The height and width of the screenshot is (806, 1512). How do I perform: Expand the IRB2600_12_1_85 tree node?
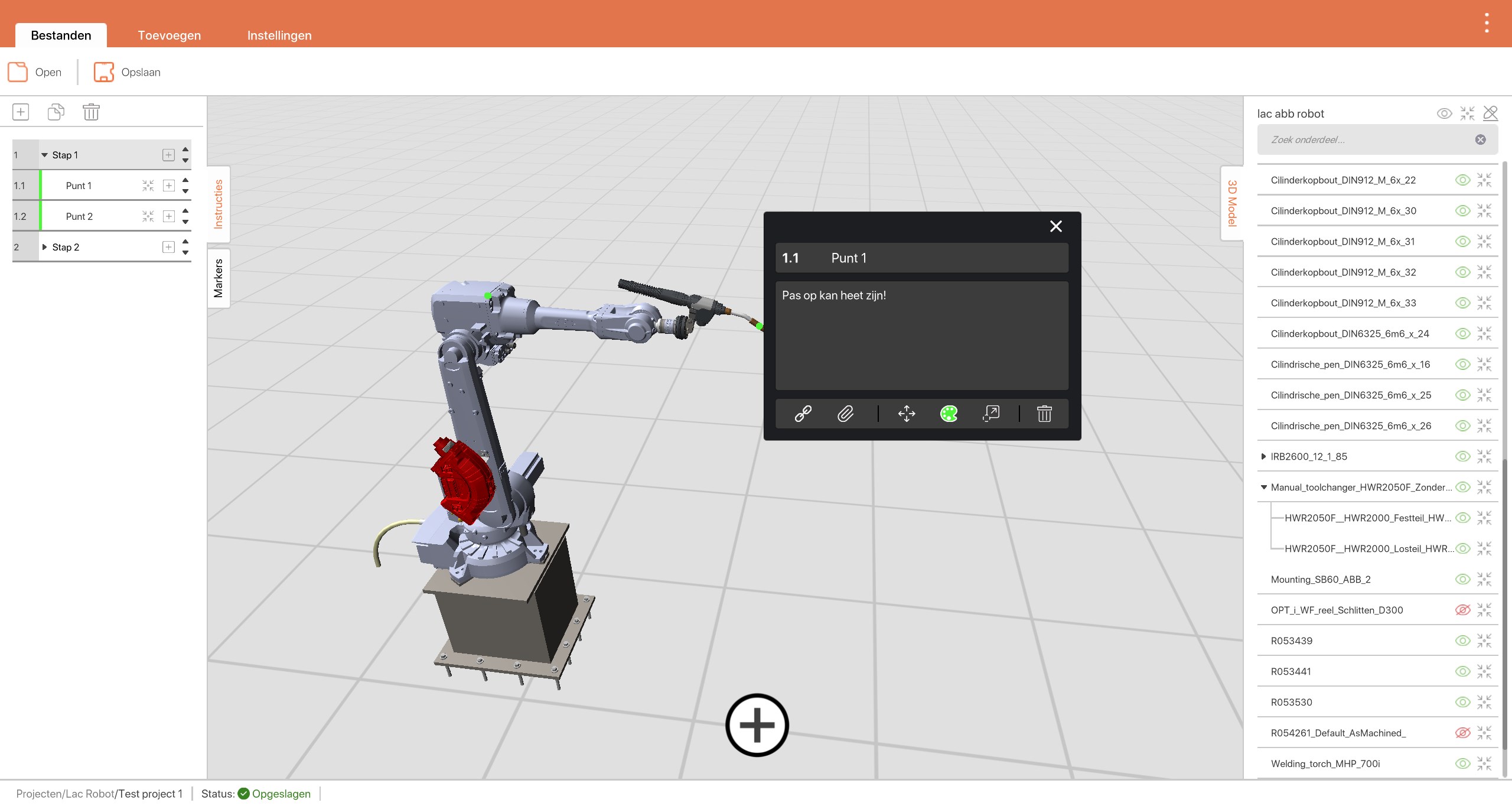click(x=1263, y=456)
